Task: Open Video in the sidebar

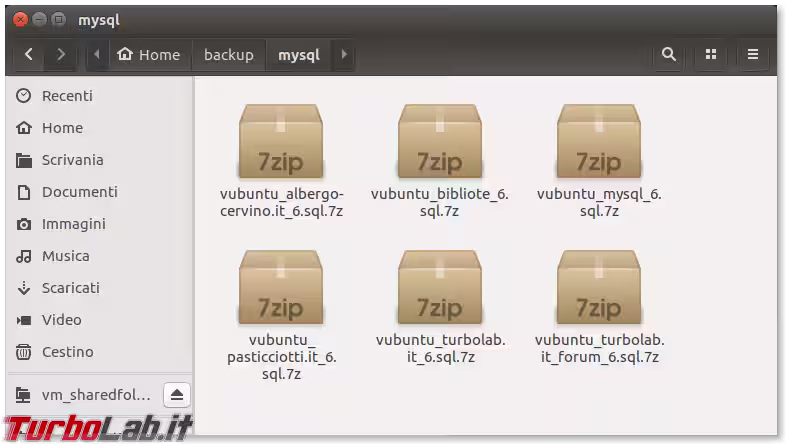Action: tap(99, 320)
